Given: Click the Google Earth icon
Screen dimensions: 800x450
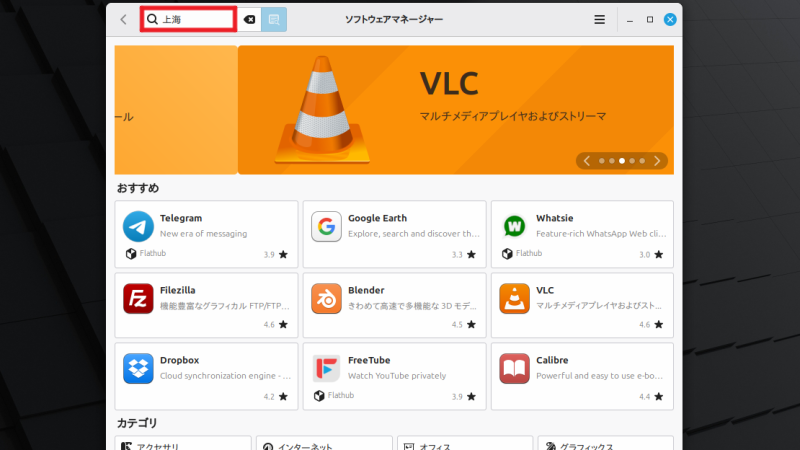Looking at the screenshot, I should (327, 226).
